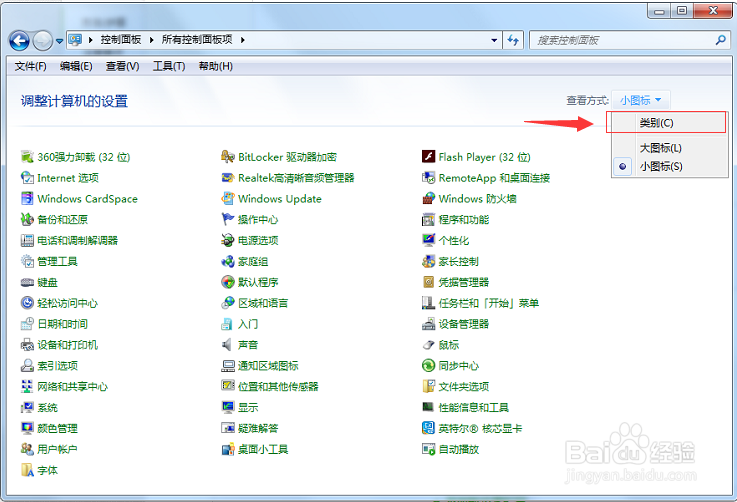Screen dimensions: 737x502
Task: Click the 家庭组 icon
Action: point(228,261)
